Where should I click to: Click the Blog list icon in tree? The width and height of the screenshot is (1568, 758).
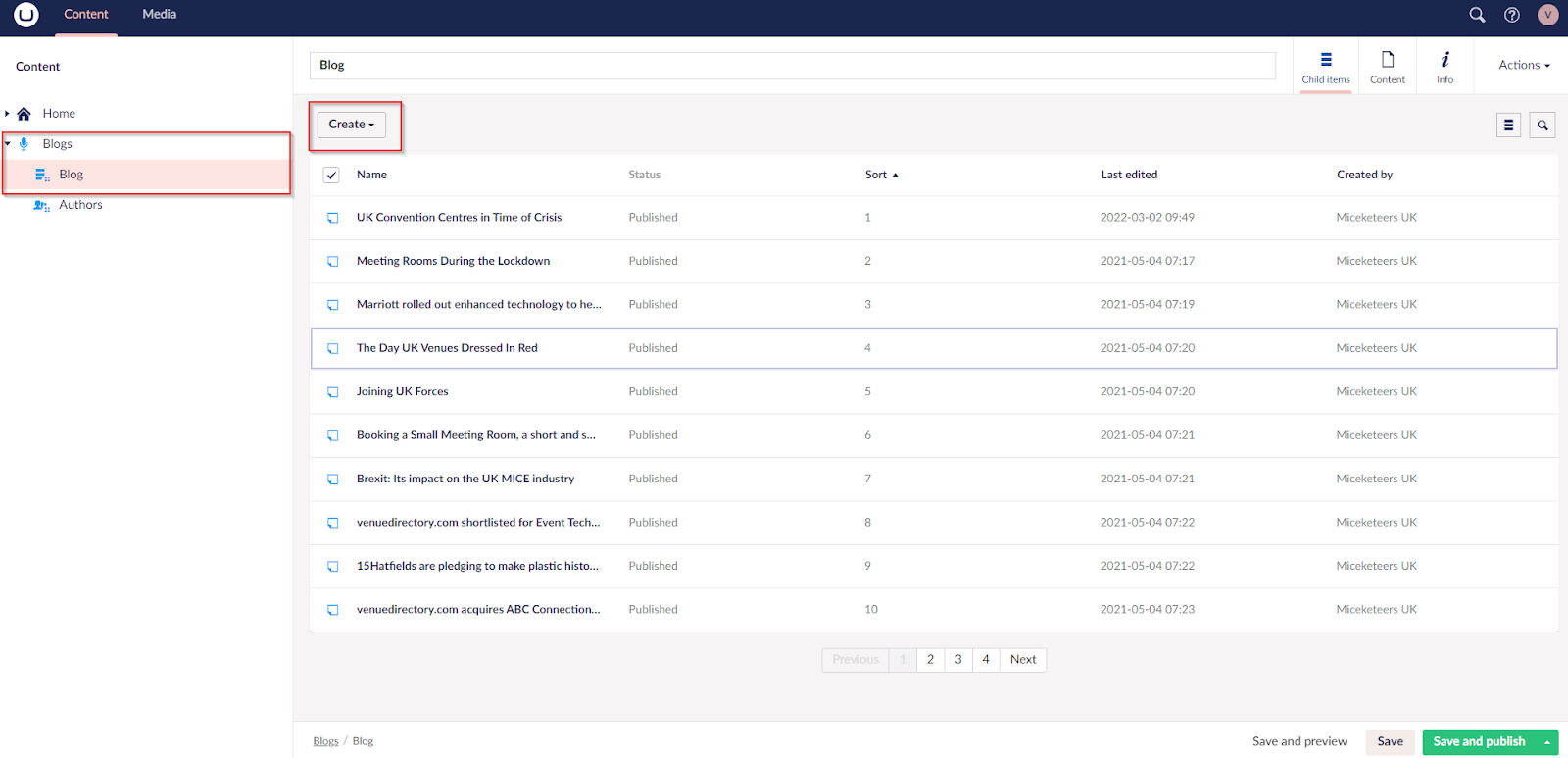pyautogui.click(x=42, y=175)
